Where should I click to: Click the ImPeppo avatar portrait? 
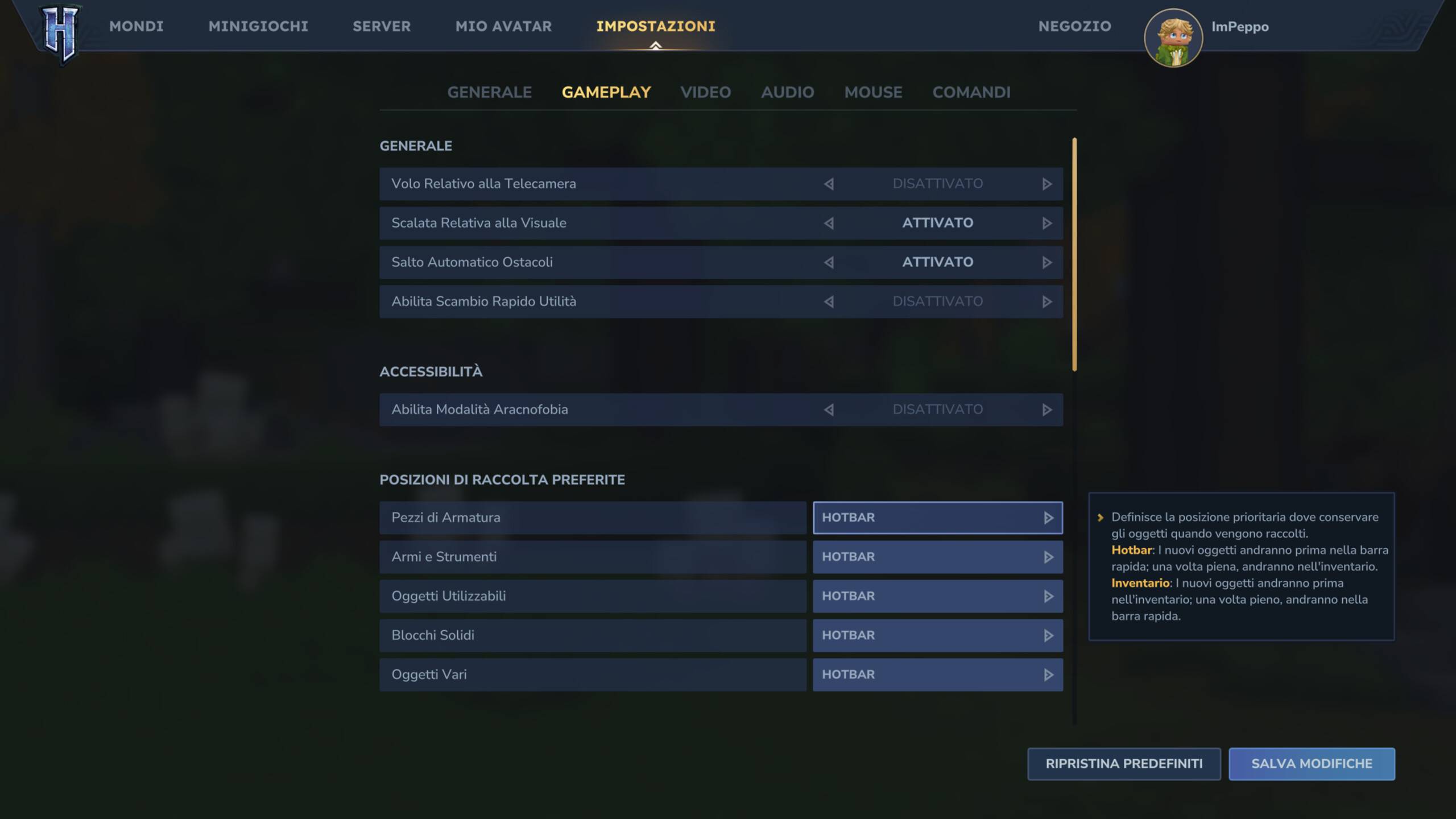1173,39
